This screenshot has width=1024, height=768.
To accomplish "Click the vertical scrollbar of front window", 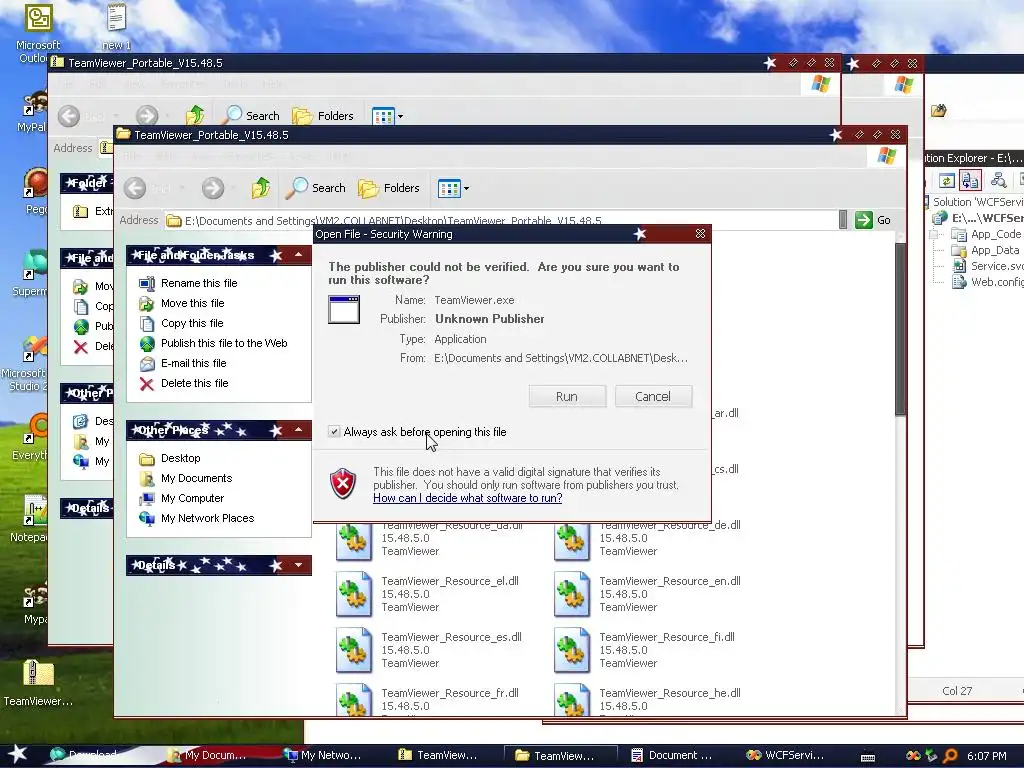I will (x=901, y=328).
